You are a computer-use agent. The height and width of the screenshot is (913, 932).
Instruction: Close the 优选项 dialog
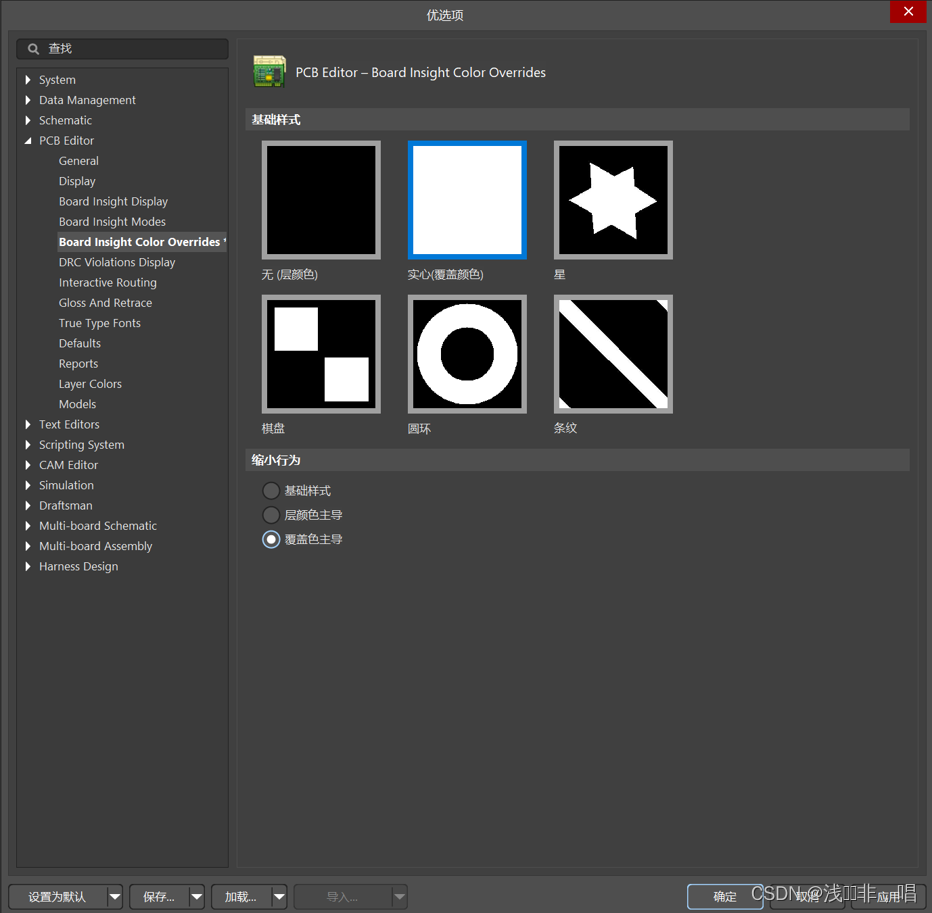pos(908,11)
